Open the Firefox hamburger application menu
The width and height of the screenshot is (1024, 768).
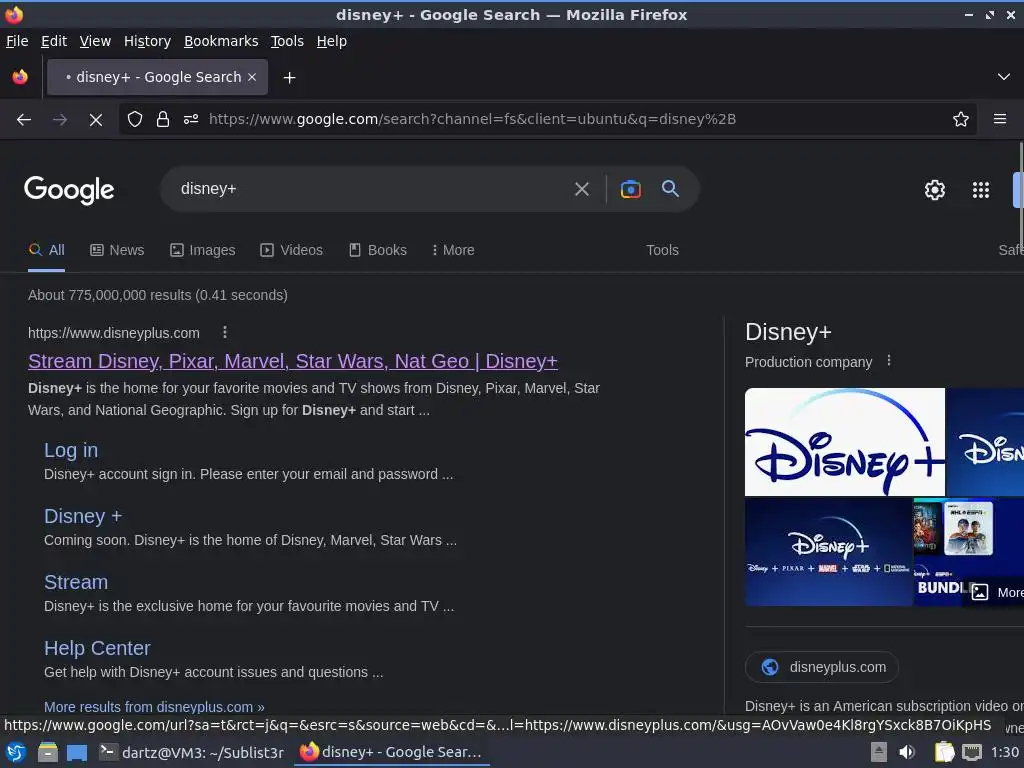pos(1000,119)
